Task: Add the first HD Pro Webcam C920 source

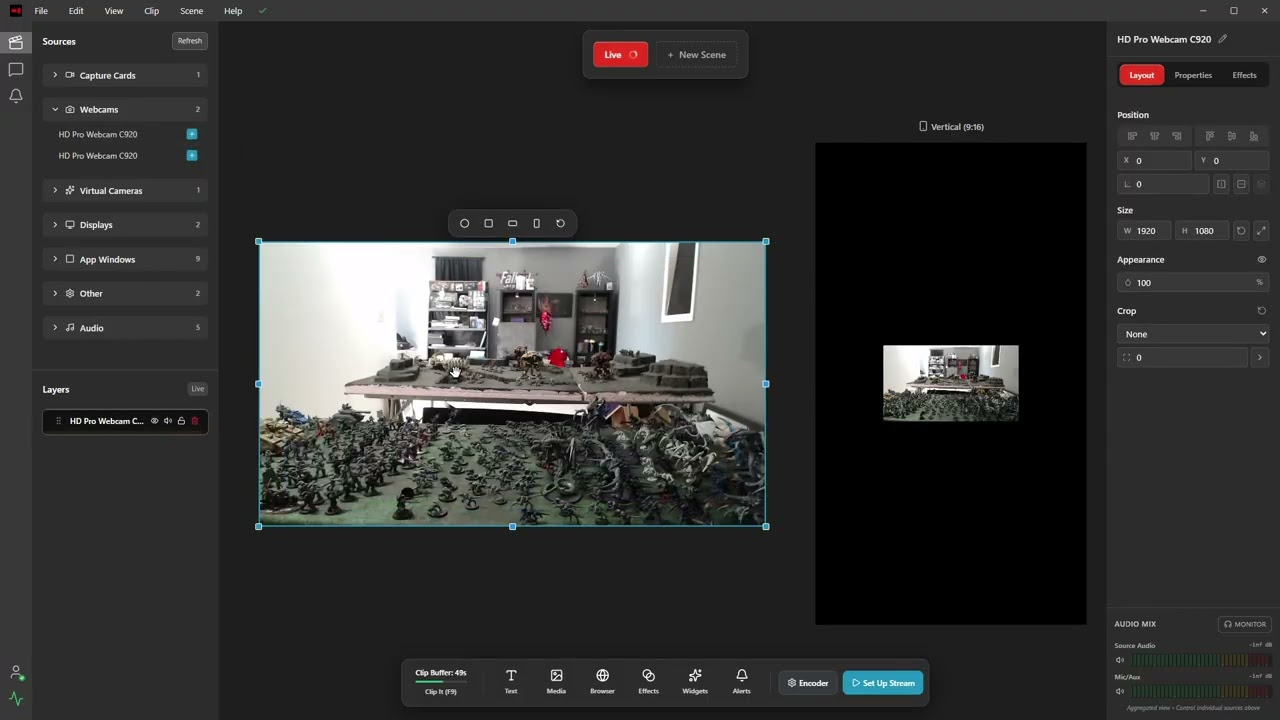Action: coord(192,134)
